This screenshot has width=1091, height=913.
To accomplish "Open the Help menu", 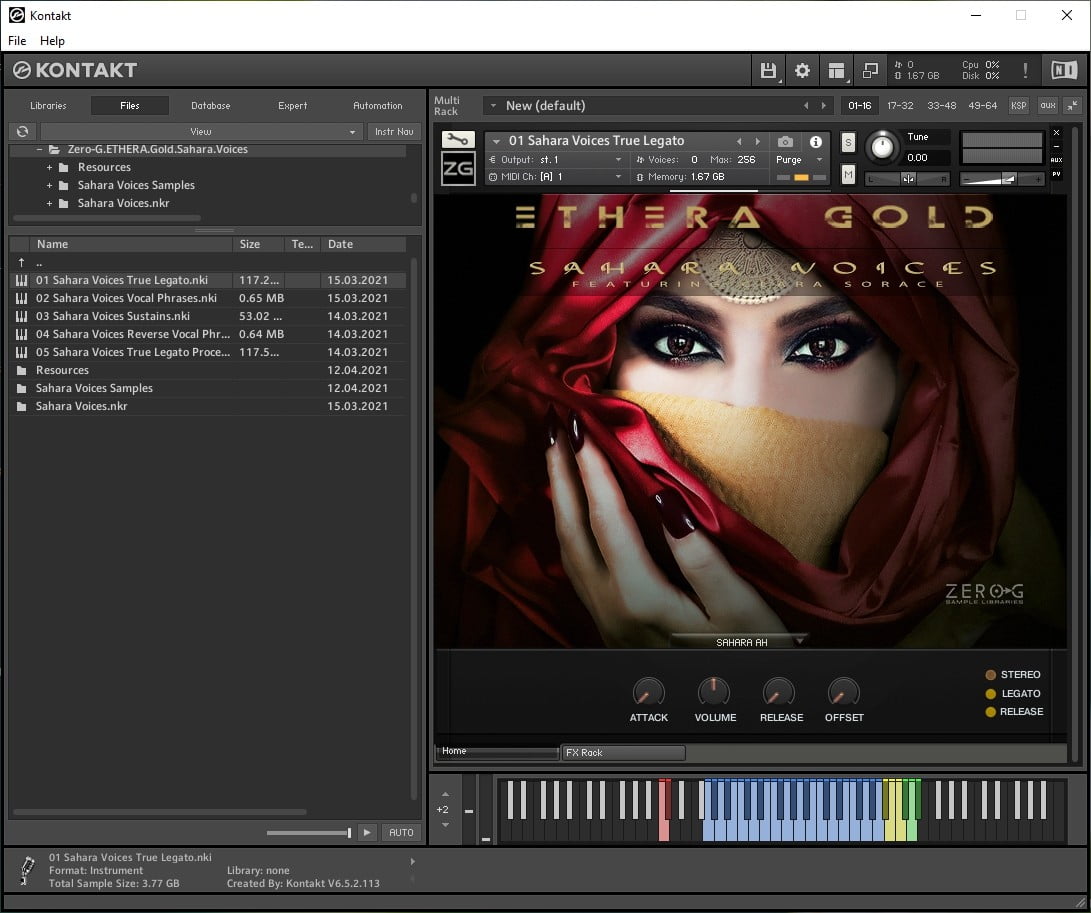I will click(x=52, y=40).
